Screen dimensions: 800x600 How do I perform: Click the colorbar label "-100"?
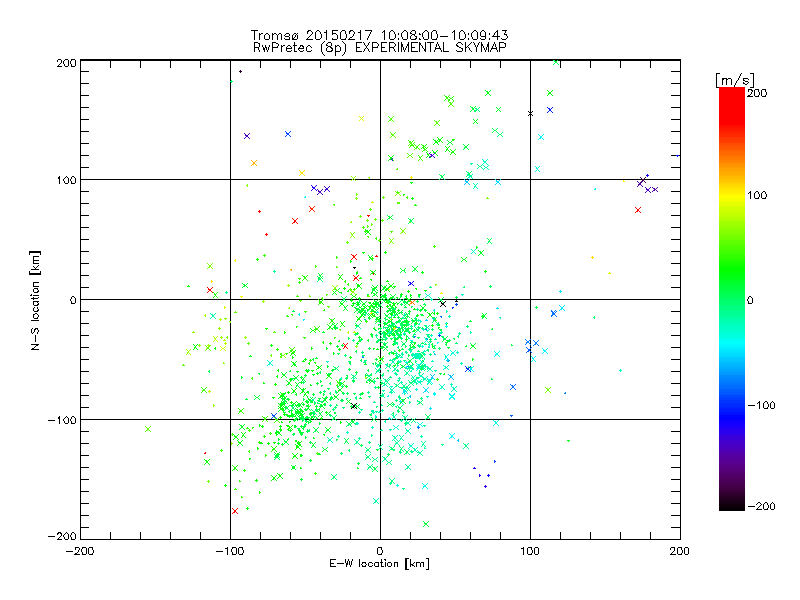click(x=761, y=405)
